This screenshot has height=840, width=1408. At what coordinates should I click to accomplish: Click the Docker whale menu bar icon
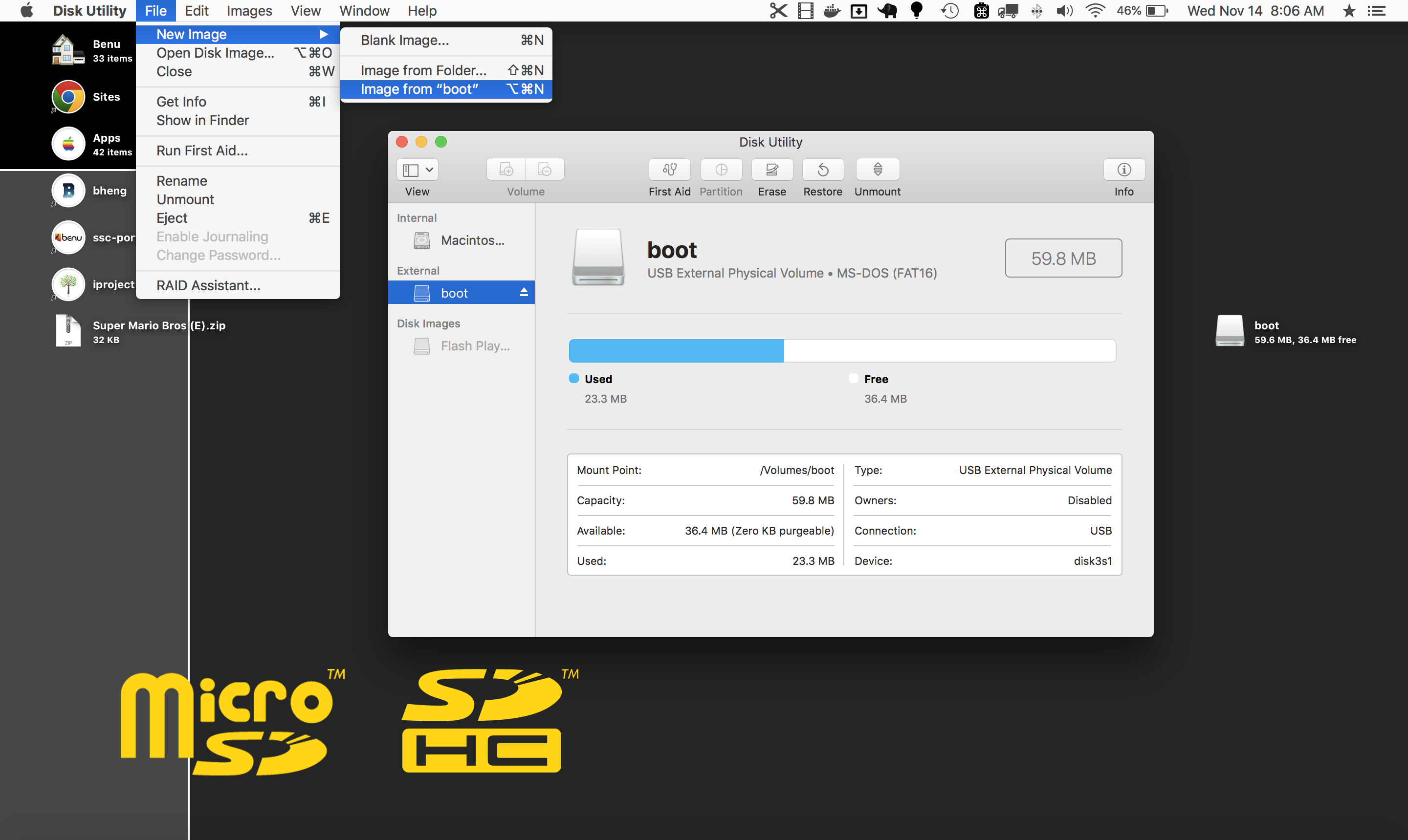(x=832, y=11)
